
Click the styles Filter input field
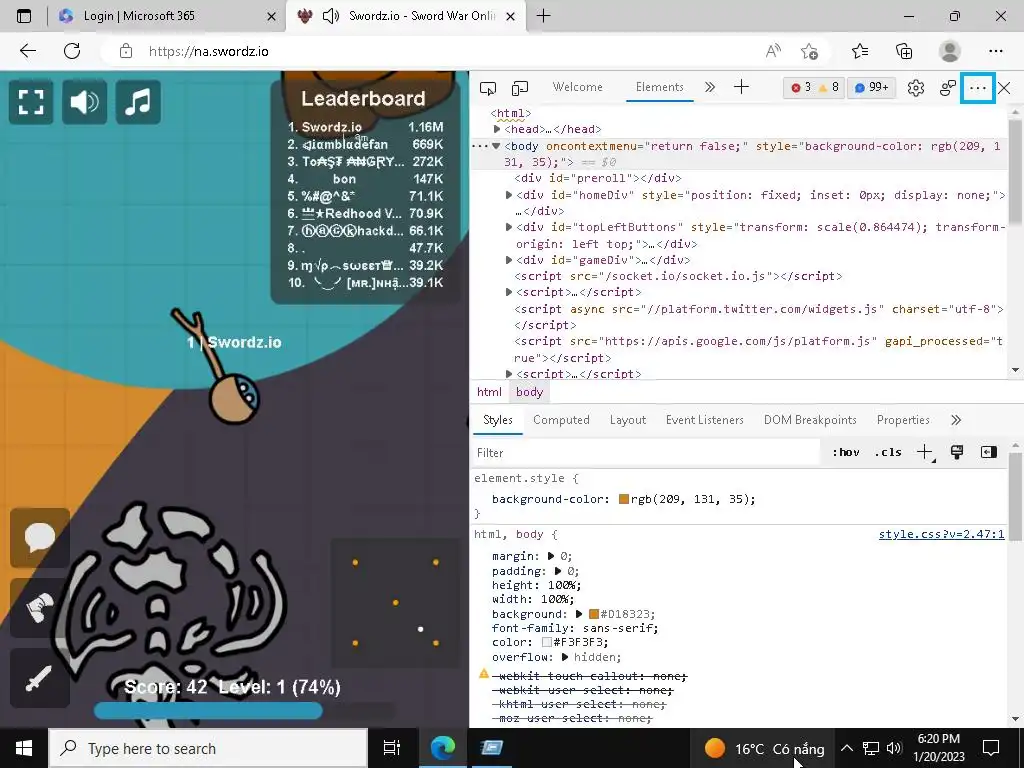pyautogui.click(x=645, y=453)
